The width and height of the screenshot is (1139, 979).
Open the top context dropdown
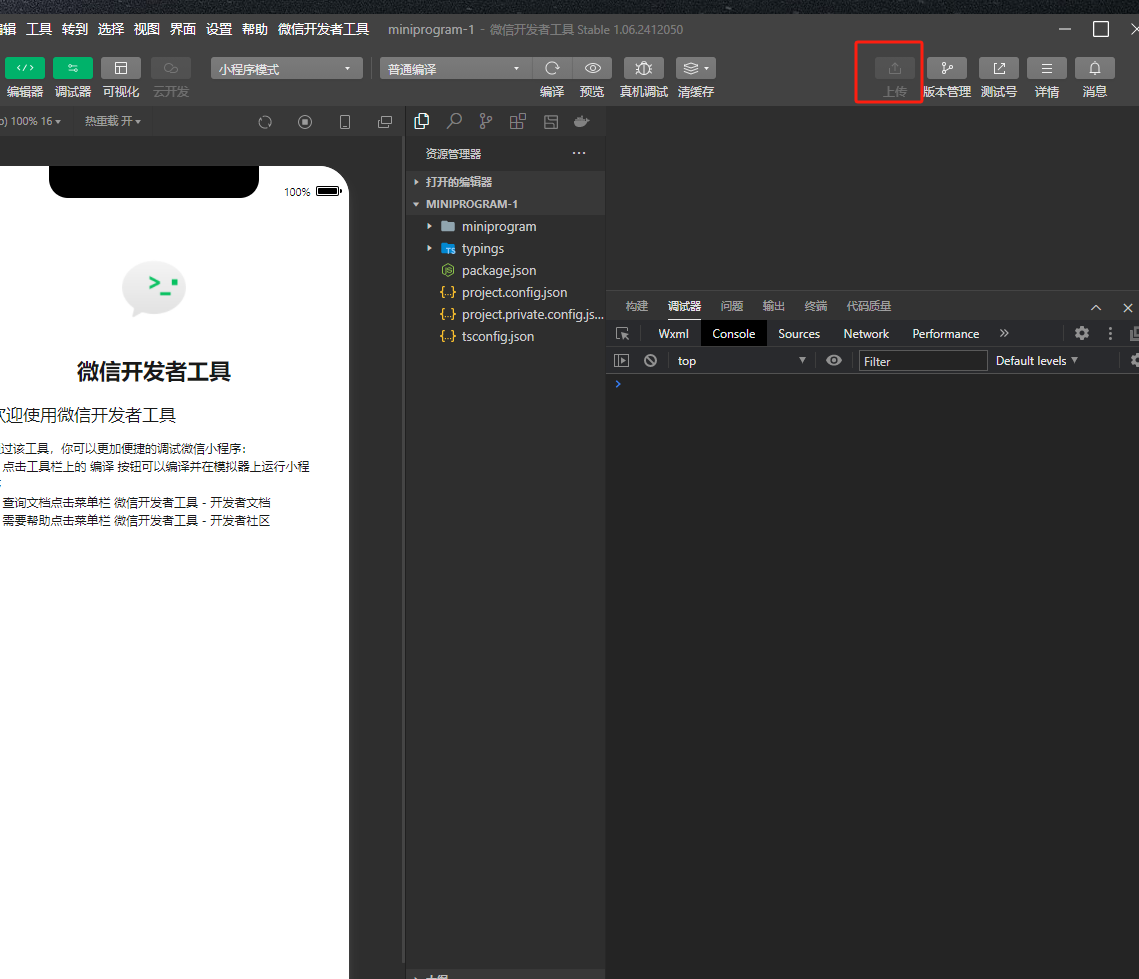click(742, 361)
